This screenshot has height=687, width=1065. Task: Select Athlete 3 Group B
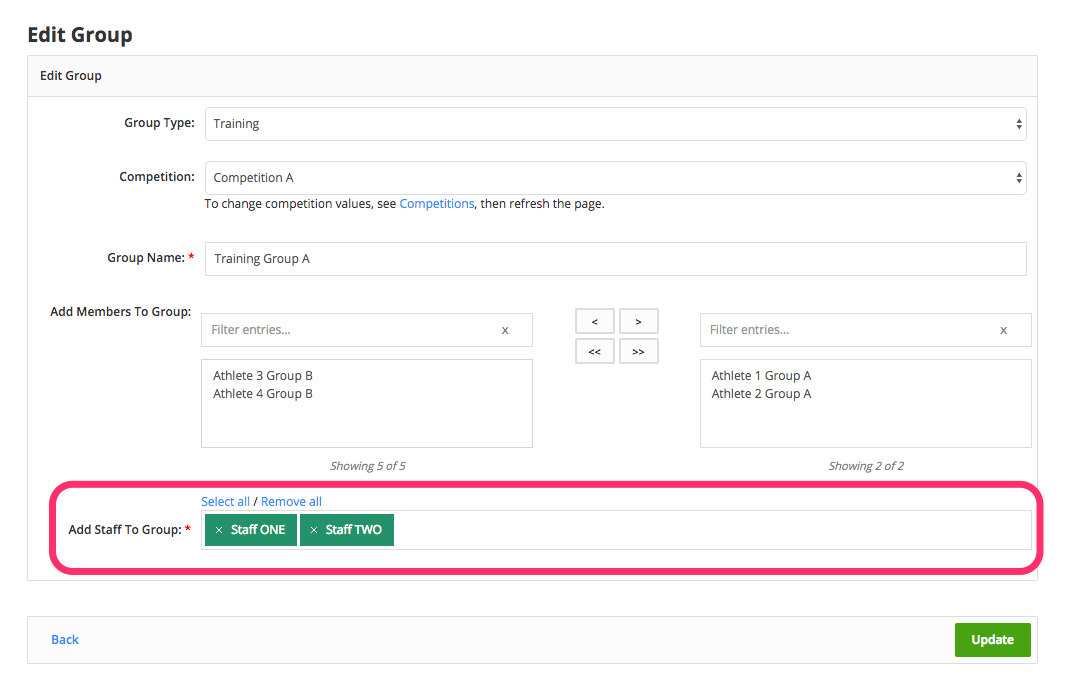pyautogui.click(x=263, y=376)
